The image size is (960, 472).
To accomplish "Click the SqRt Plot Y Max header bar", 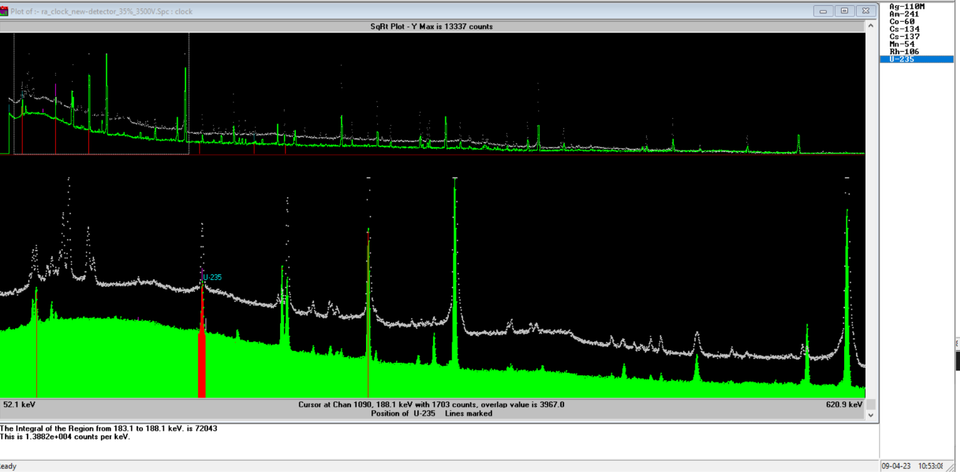I will pyautogui.click(x=432, y=26).
